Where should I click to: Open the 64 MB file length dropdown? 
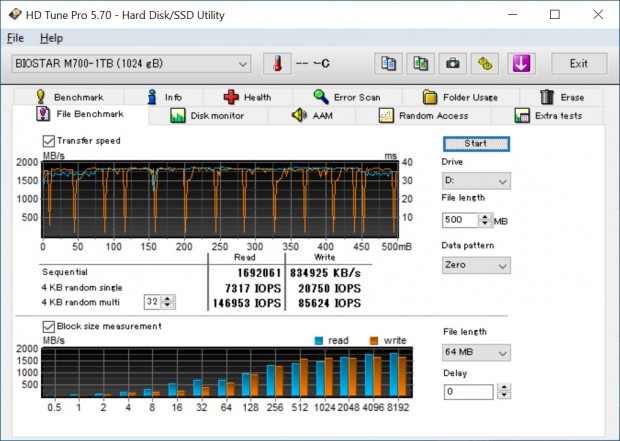coord(476,352)
